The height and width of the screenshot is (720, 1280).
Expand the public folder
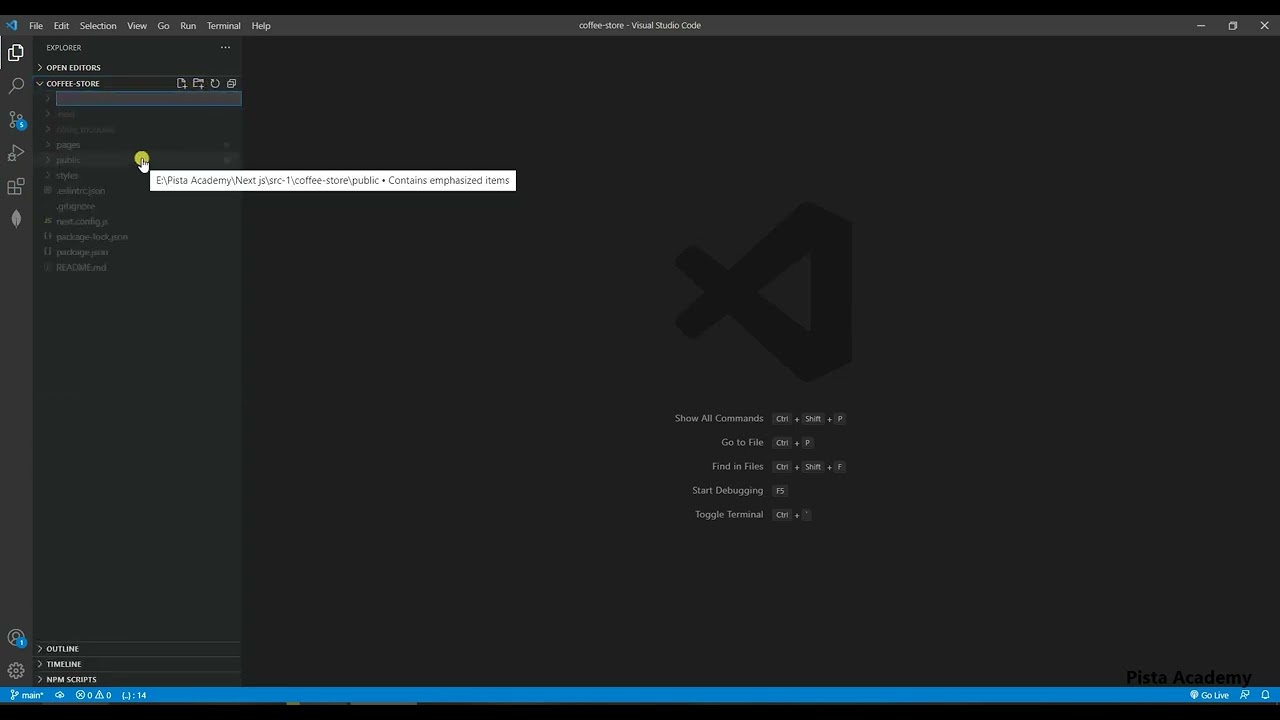click(137, 160)
